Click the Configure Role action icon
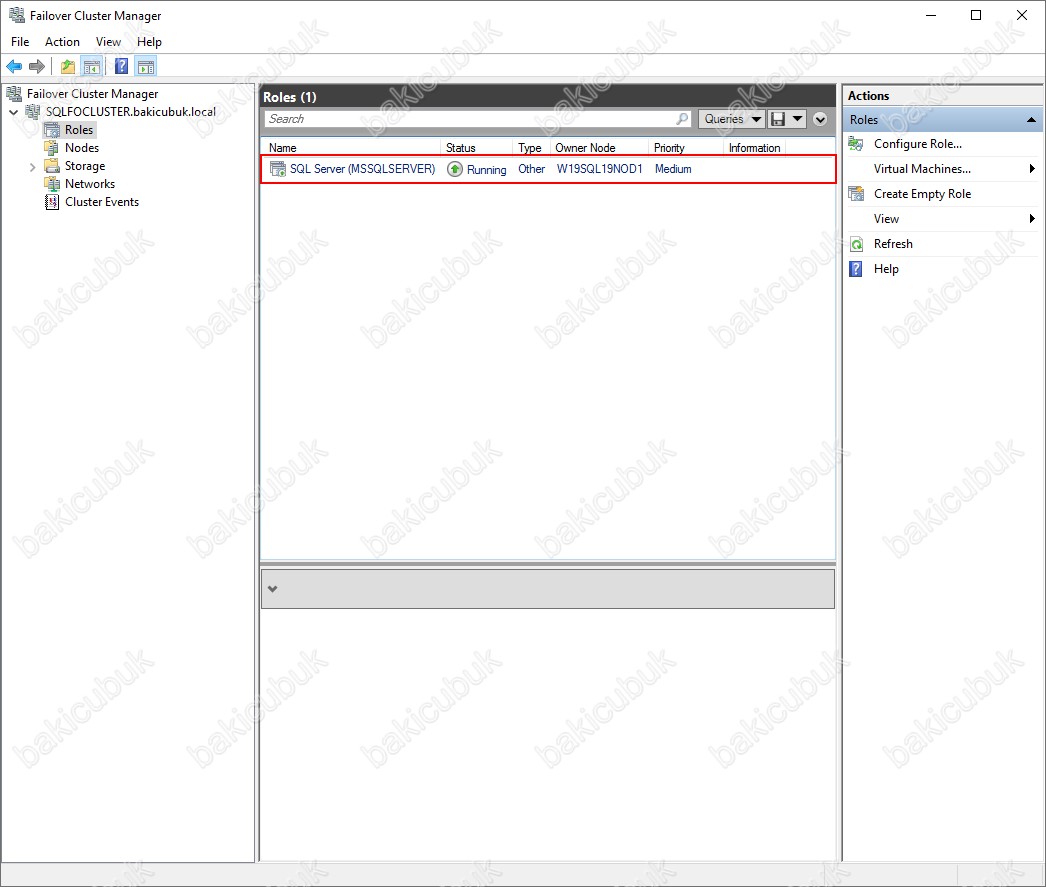Image resolution: width=1046 pixels, height=887 pixels. [856, 143]
